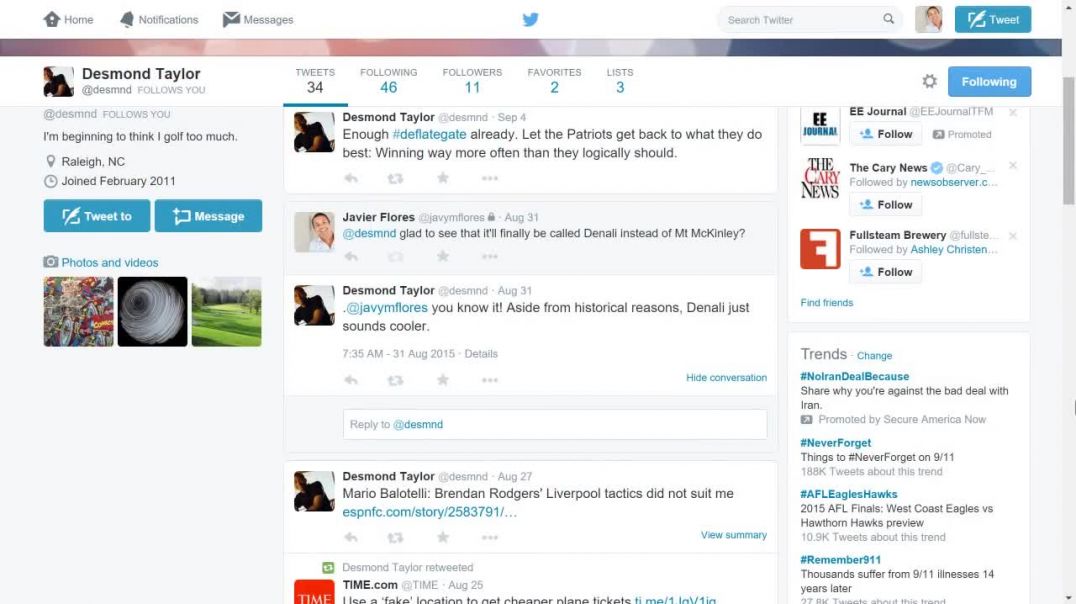The width and height of the screenshot is (1076, 604).
Task: Expand View summary on Balotelli tweet
Action: click(734, 535)
